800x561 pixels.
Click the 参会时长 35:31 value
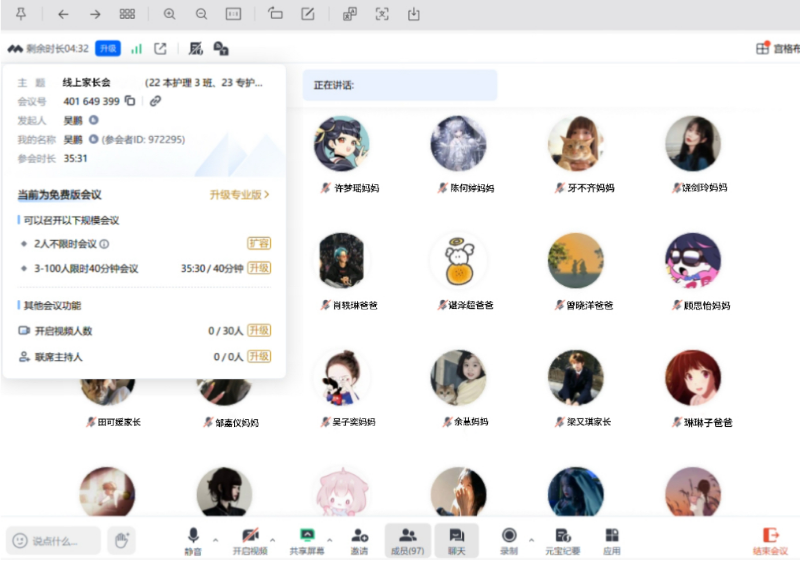(x=76, y=158)
